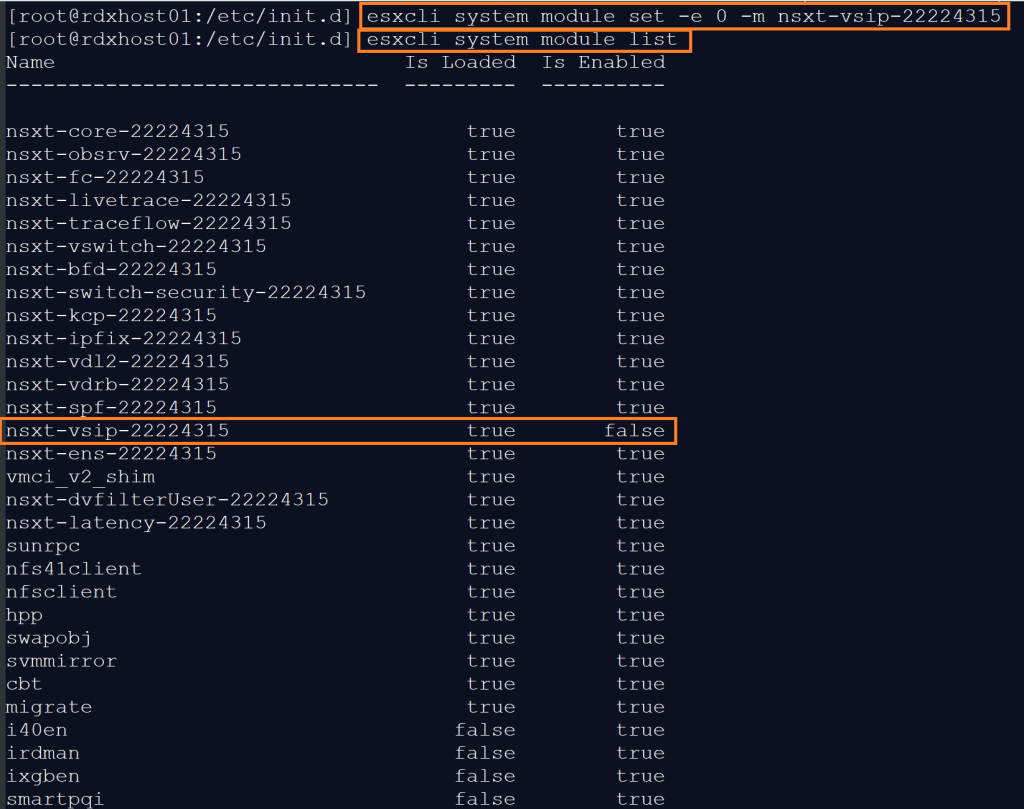Click the Is Loaded column header

click(x=460, y=62)
